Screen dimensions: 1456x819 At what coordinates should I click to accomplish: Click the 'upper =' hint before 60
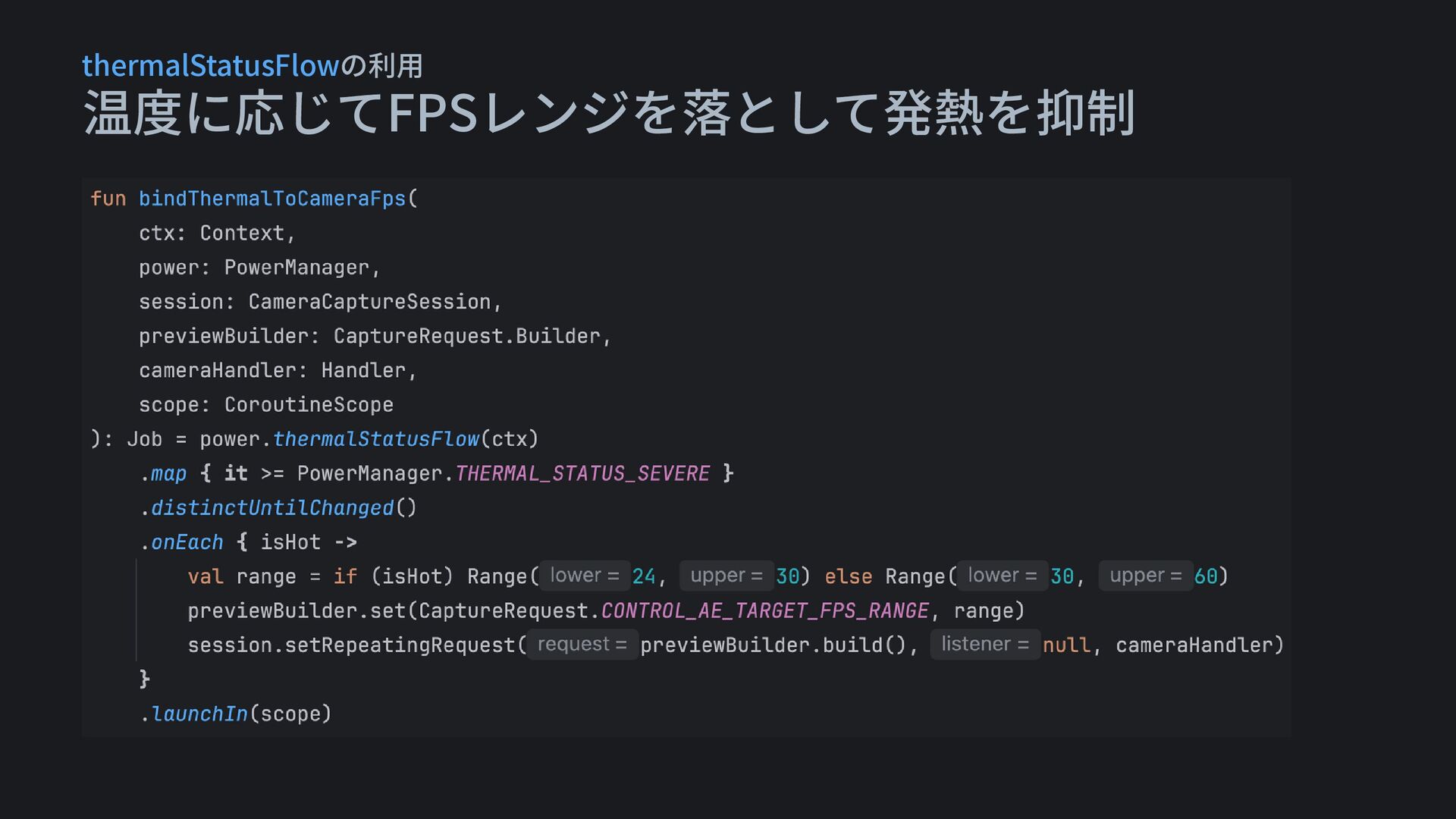(x=1145, y=576)
